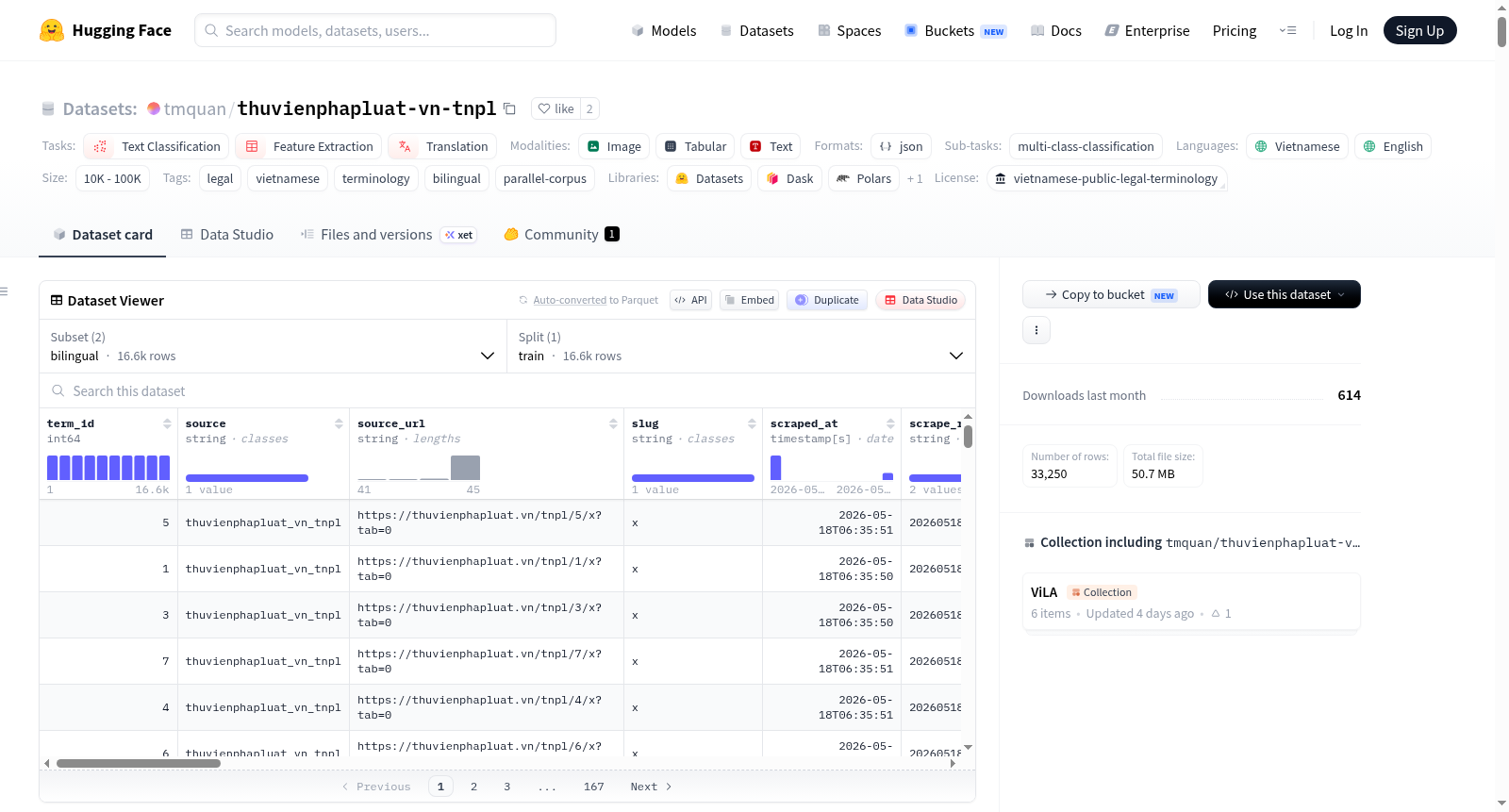Filter by Image modality tag
The image size is (1509, 812).
coord(614,146)
